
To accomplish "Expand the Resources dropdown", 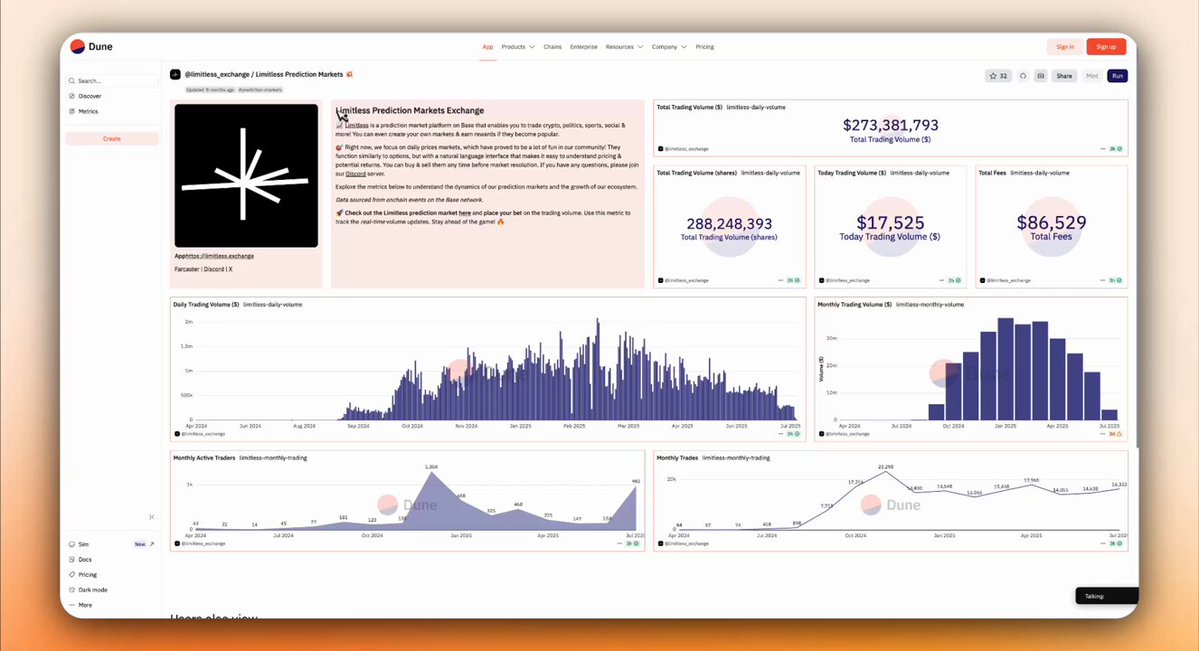I will click(624, 47).
